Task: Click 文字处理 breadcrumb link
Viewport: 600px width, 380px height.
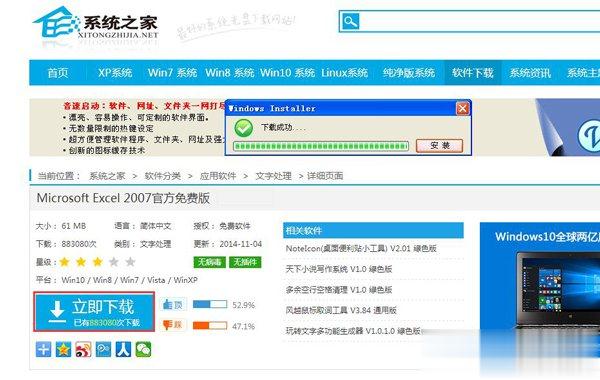Action: coord(274,176)
